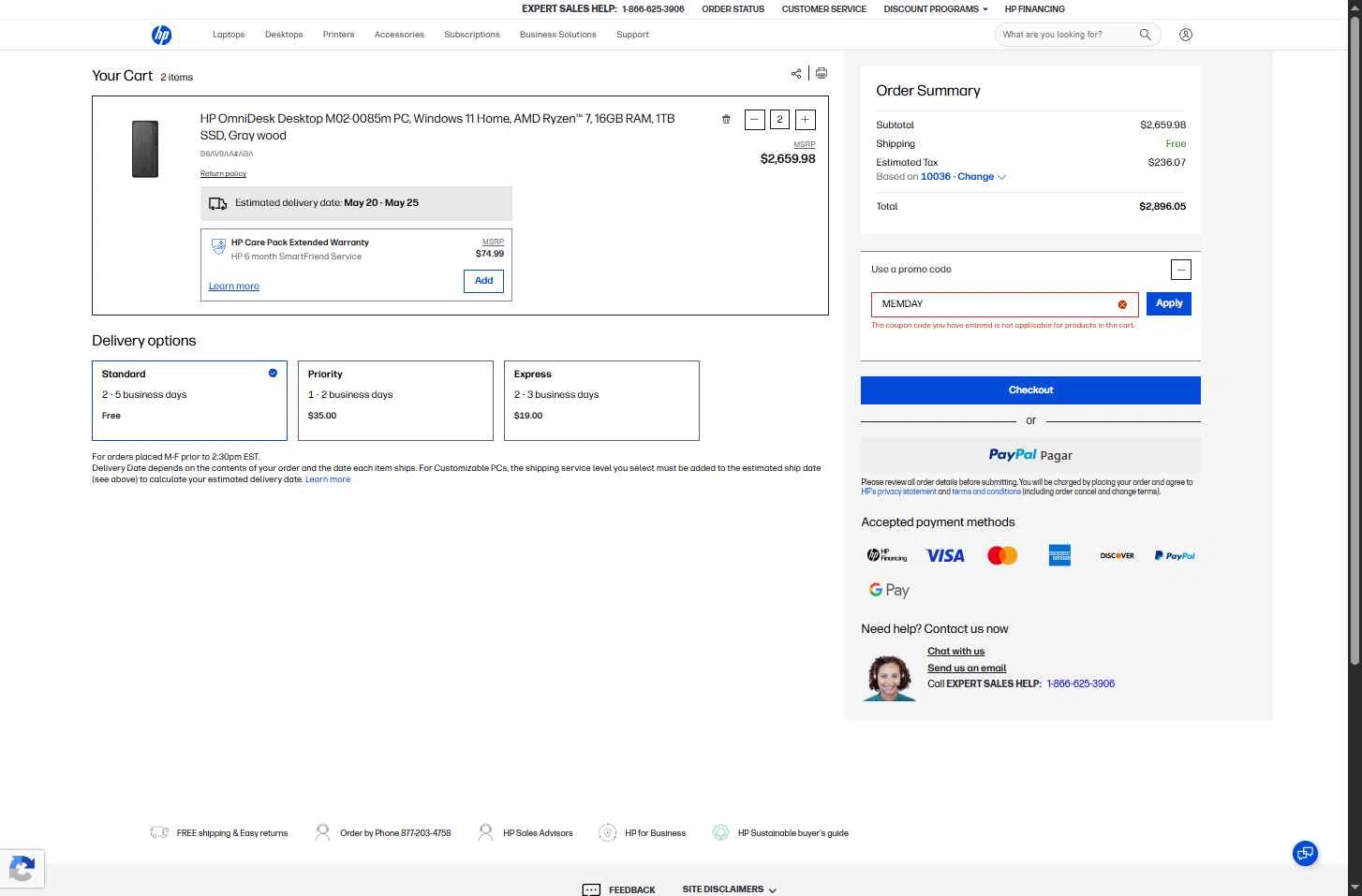Select the Priority delivery option
1362x896 pixels.
pyautogui.click(x=395, y=401)
